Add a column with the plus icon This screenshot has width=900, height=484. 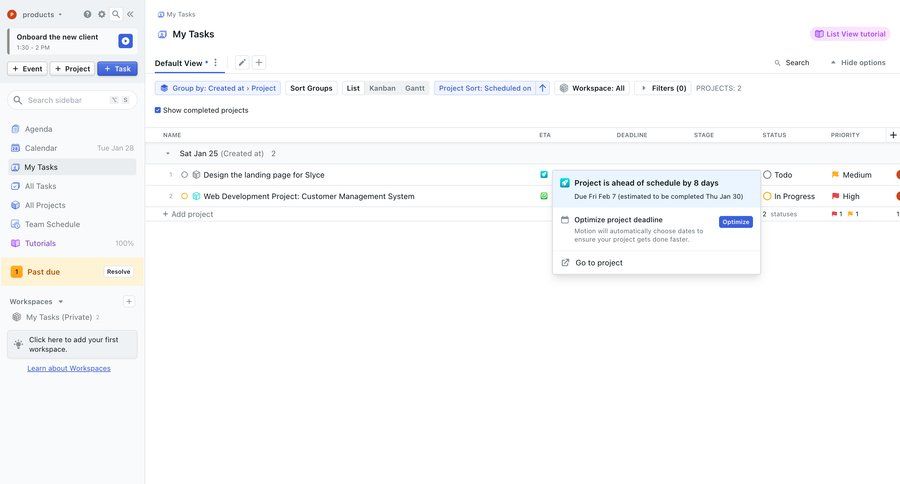point(893,135)
